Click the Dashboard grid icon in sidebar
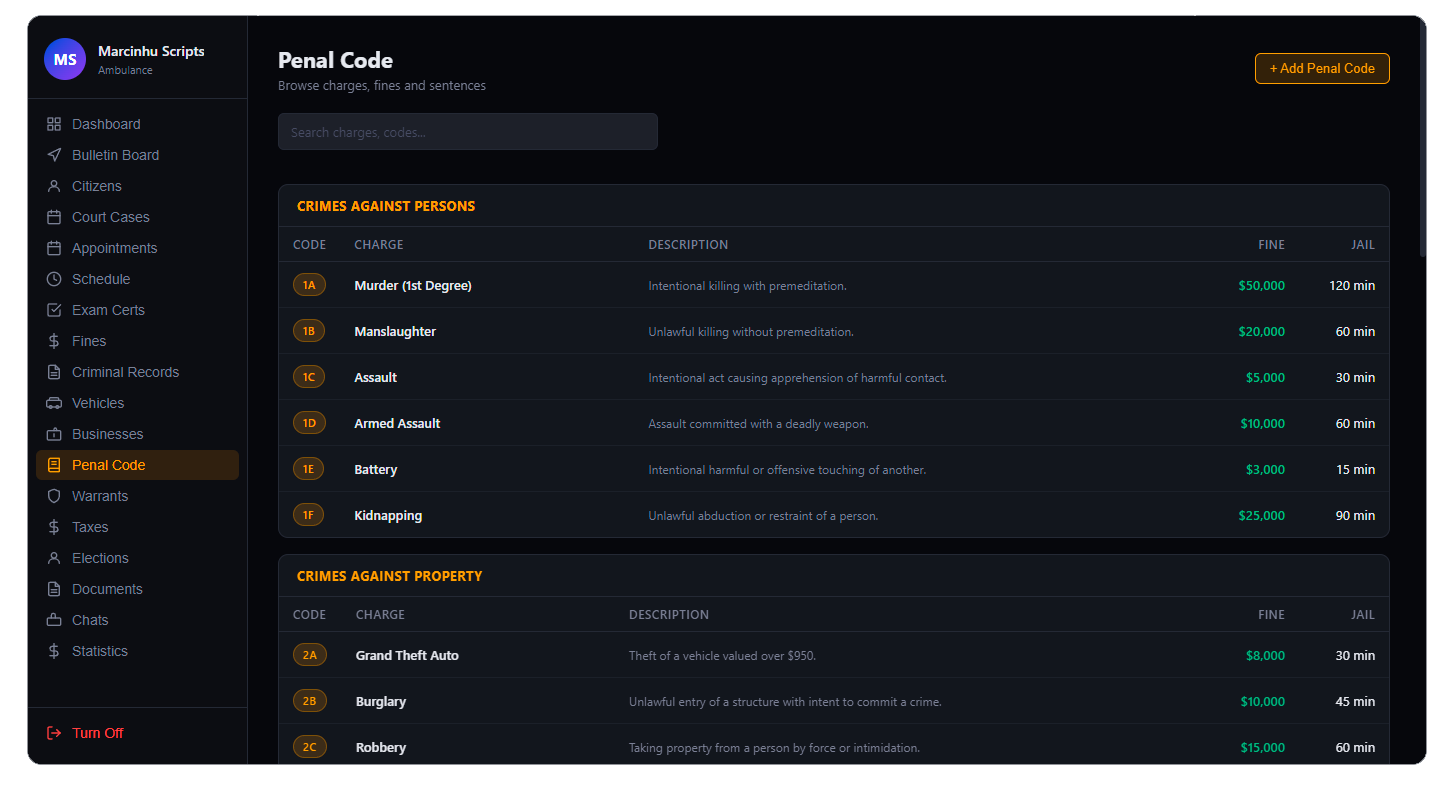1446x788 pixels. pos(54,124)
